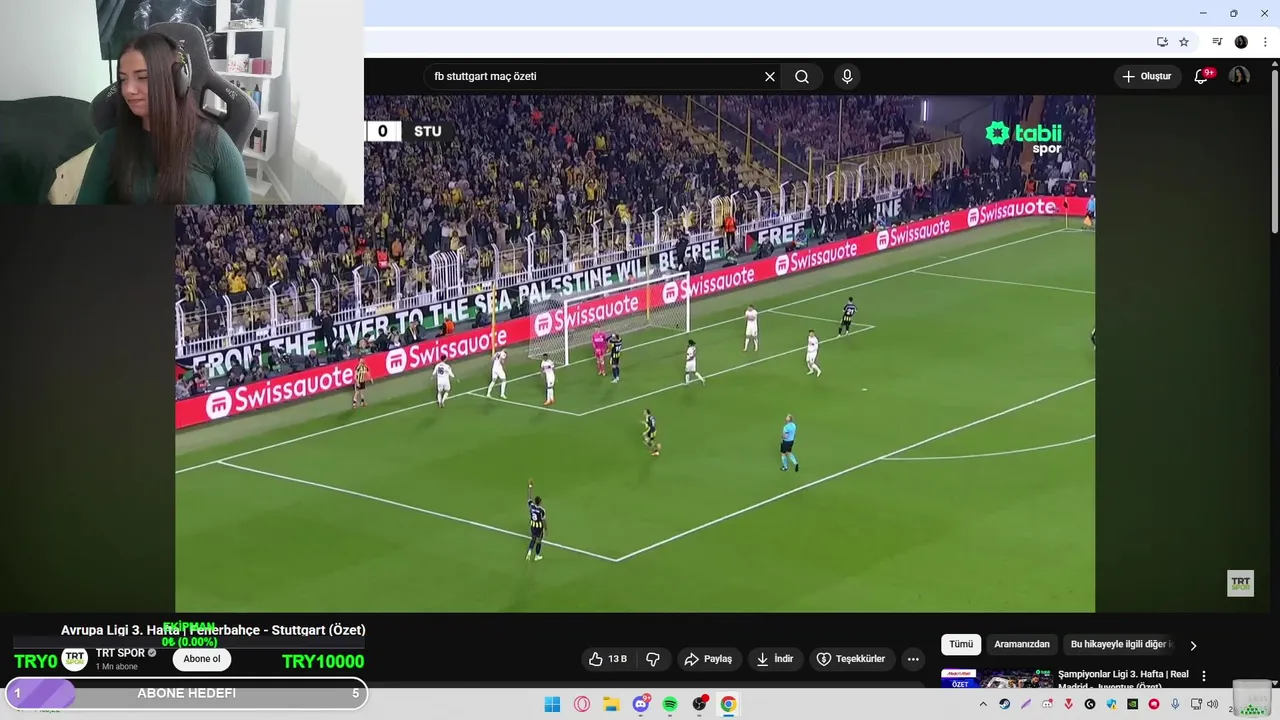Open microphone tray icon
The height and width of the screenshot is (720, 1280).
(x=1176, y=704)
